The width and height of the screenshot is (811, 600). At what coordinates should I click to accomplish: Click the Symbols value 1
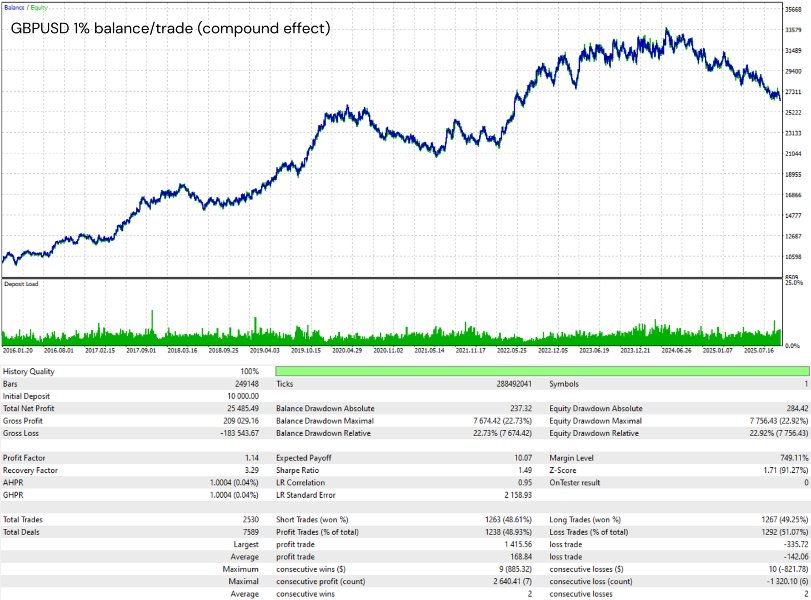click(x=806, y=384)
